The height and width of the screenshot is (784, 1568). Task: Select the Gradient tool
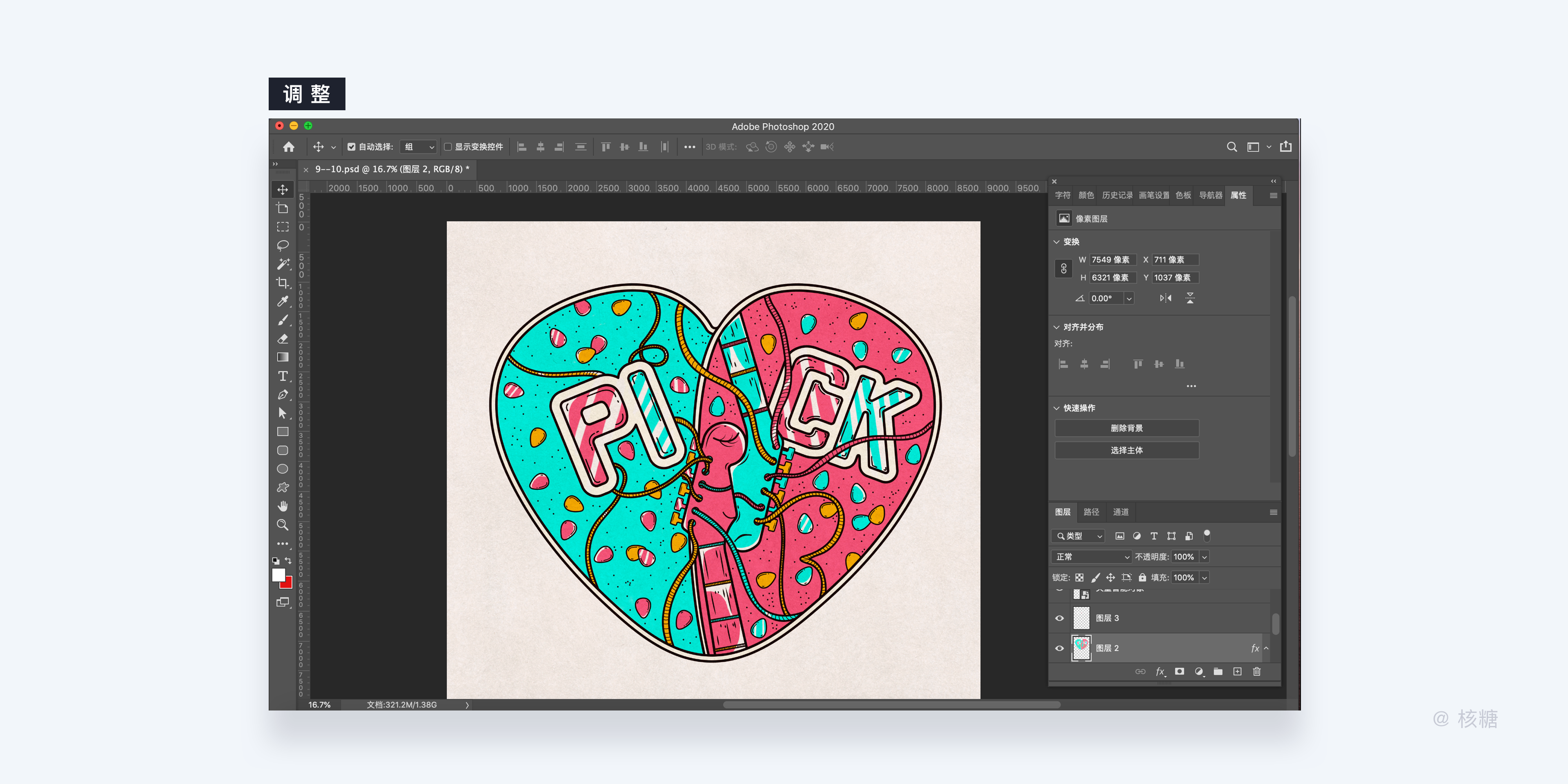click(x=283, y=357)
